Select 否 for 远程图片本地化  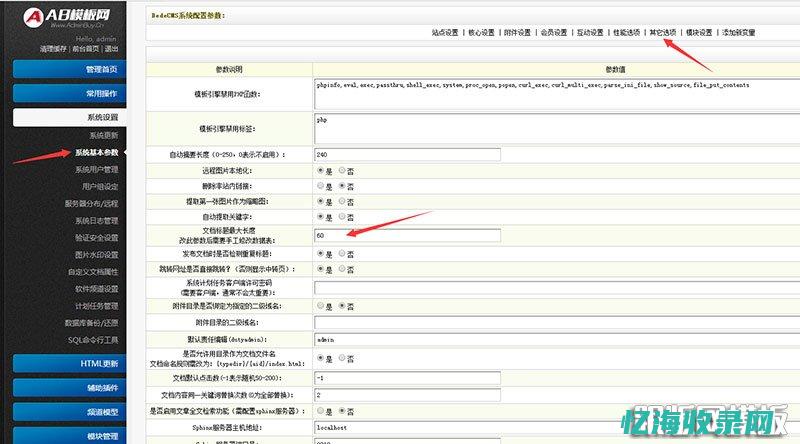coord(342,170)
